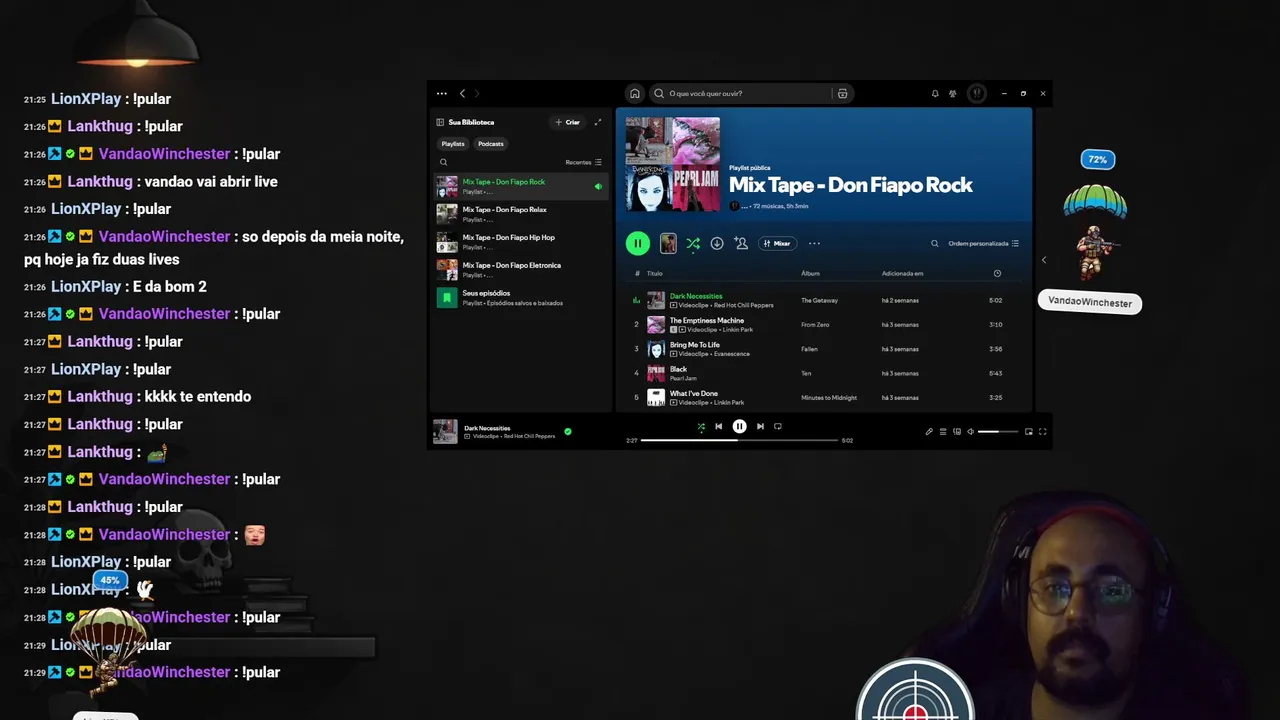1280x720 pixels.
Task: Download the playlist with the arrow icon
Action: [717, 243]
